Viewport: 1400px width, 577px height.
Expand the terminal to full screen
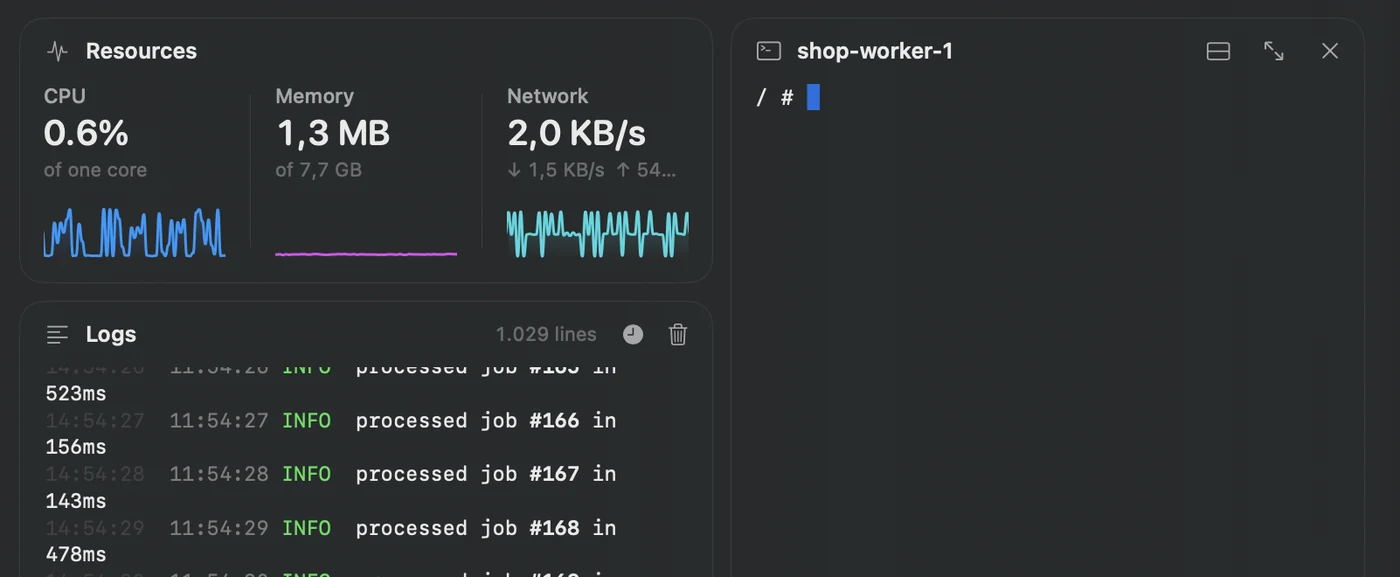(1274, 51)
